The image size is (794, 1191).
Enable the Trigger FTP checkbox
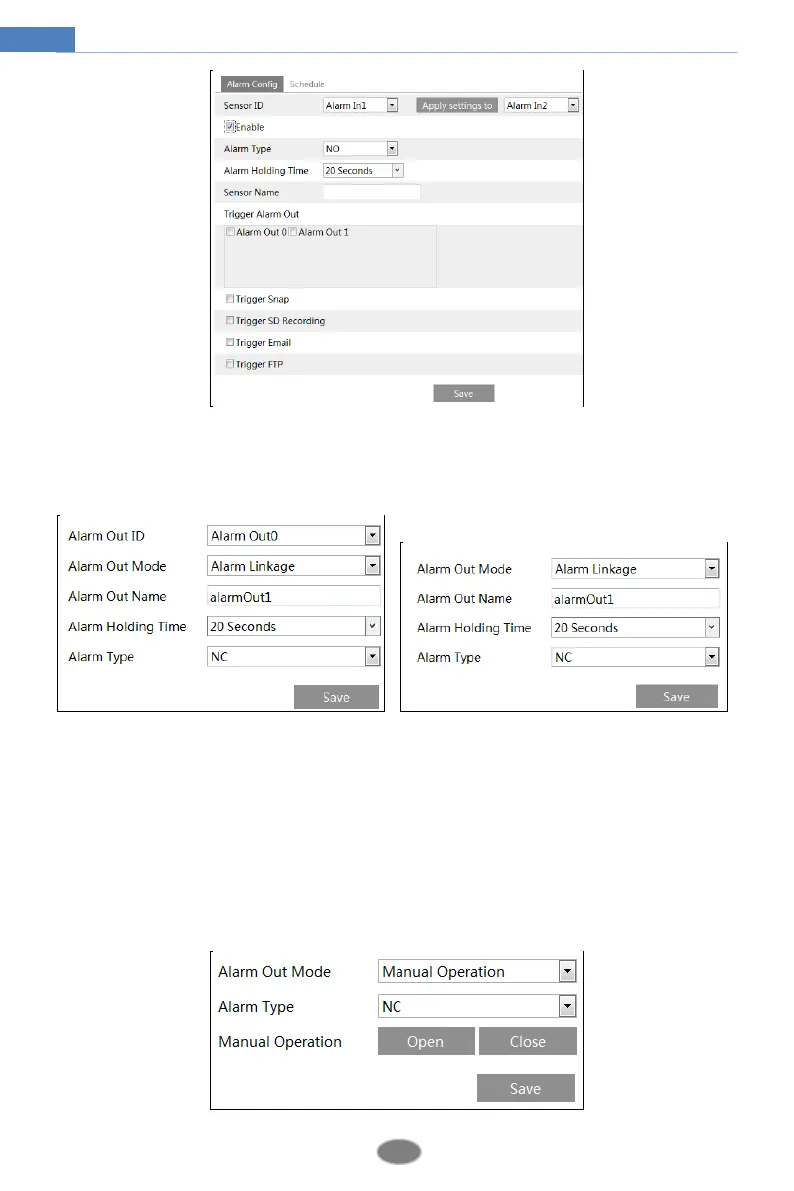(x=229, y=365)
